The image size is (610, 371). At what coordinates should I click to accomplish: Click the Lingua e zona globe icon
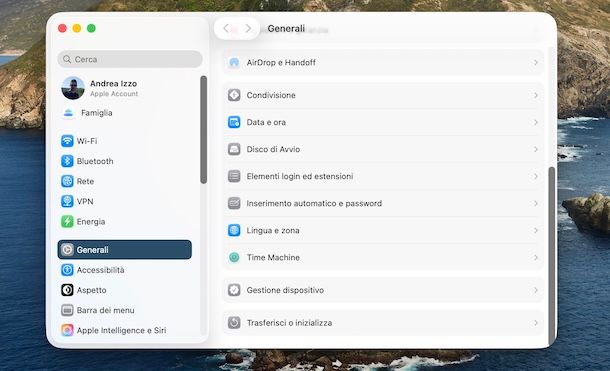[234, 230]
